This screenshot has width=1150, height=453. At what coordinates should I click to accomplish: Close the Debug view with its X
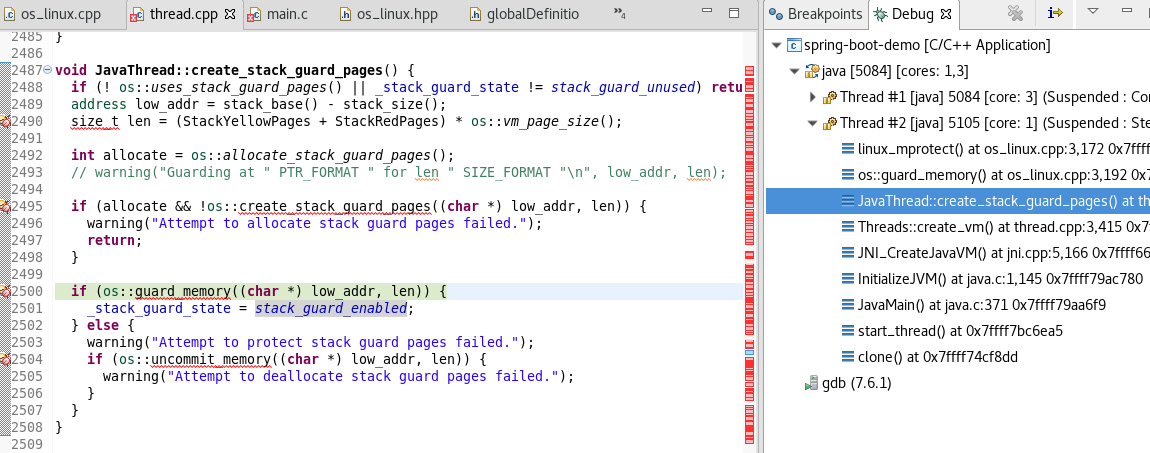(x=945, y=14)
